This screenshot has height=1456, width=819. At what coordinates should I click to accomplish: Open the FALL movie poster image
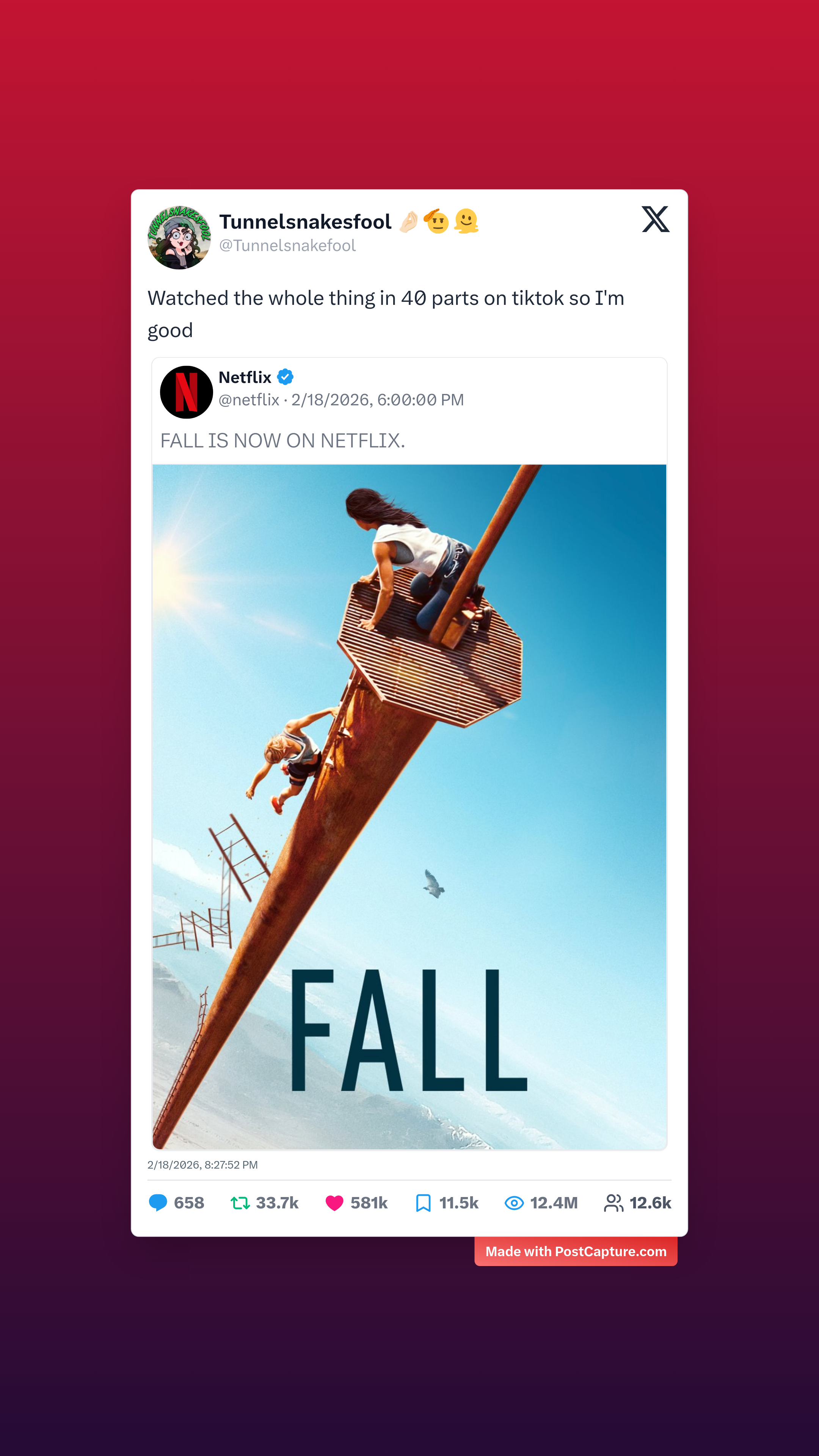(x=409, y=806)
